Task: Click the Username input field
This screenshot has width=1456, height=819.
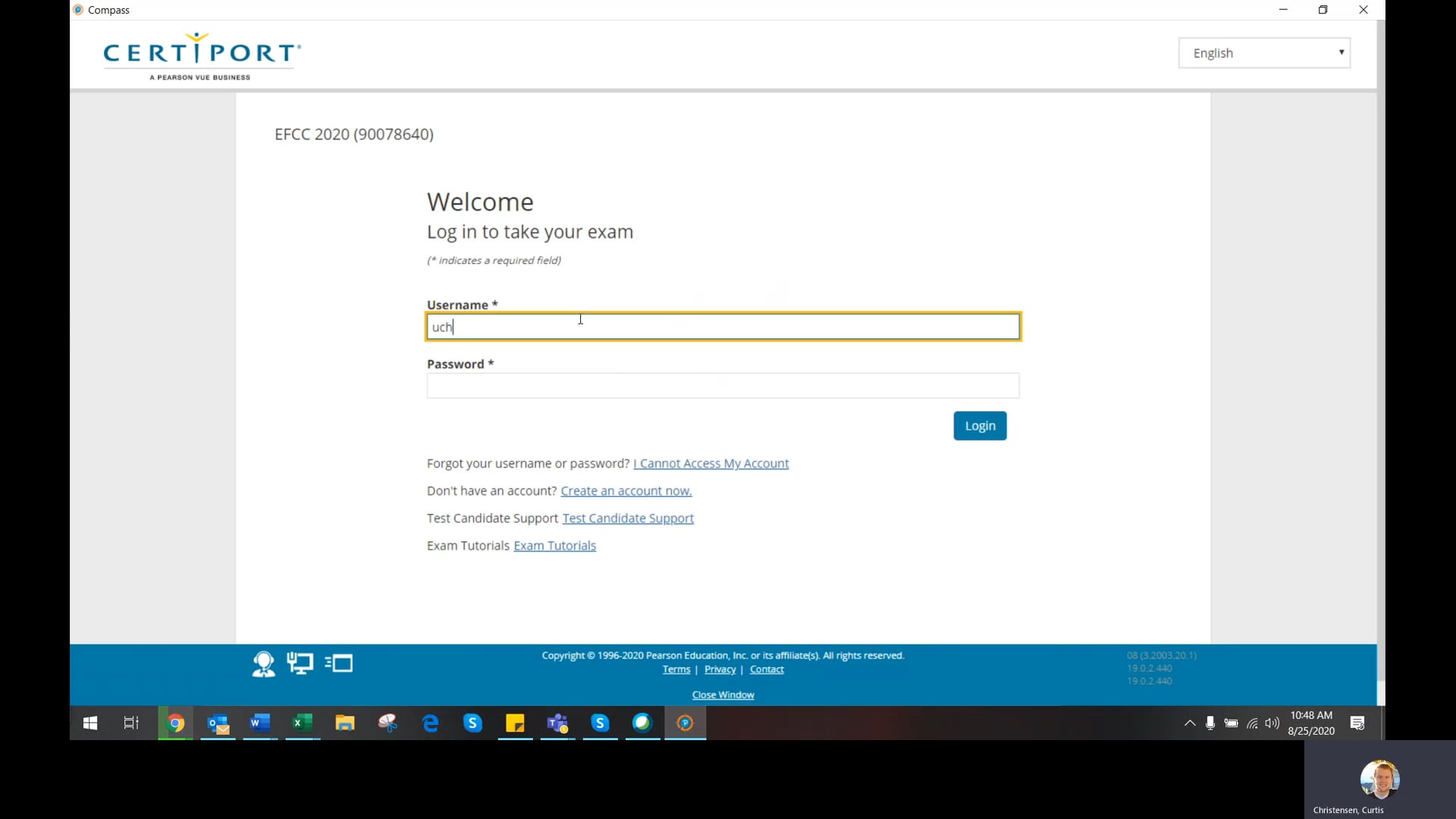Action: tap(723, 327)
